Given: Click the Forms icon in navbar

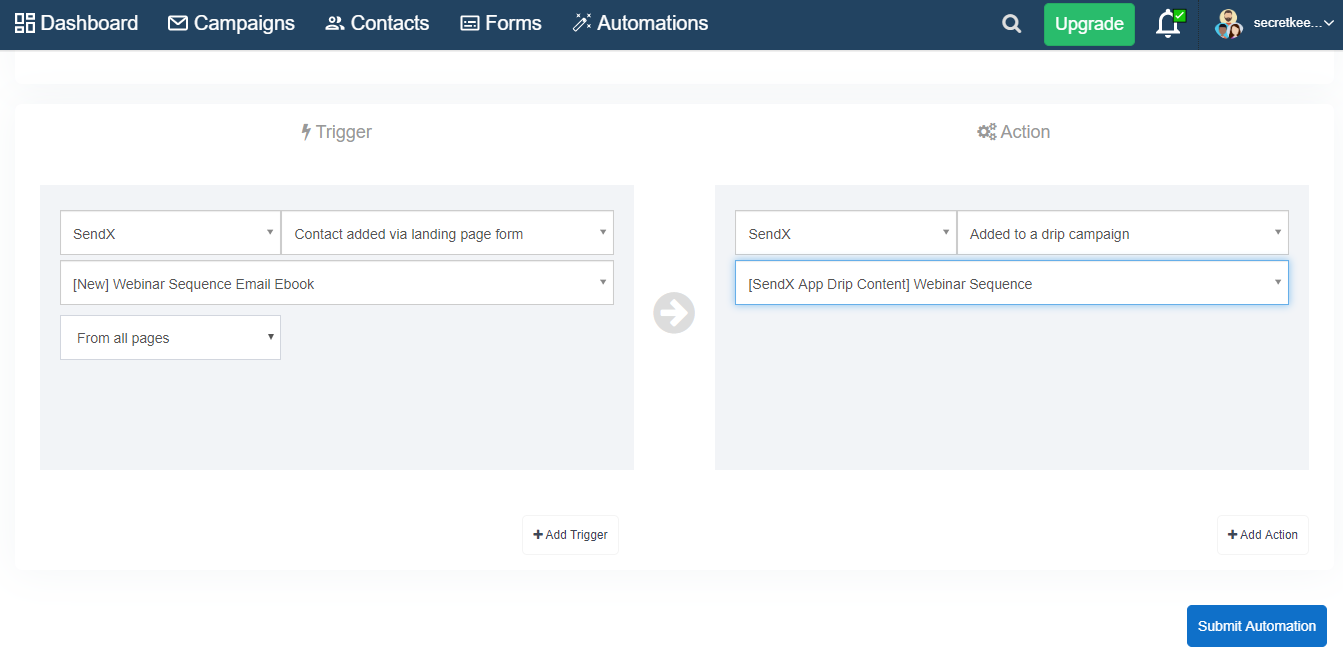Looking at the screenshot, I should pos(470,23).
